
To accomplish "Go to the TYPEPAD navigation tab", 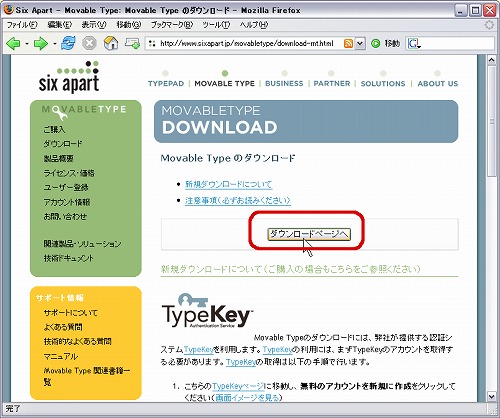I will tap(166, 84).
